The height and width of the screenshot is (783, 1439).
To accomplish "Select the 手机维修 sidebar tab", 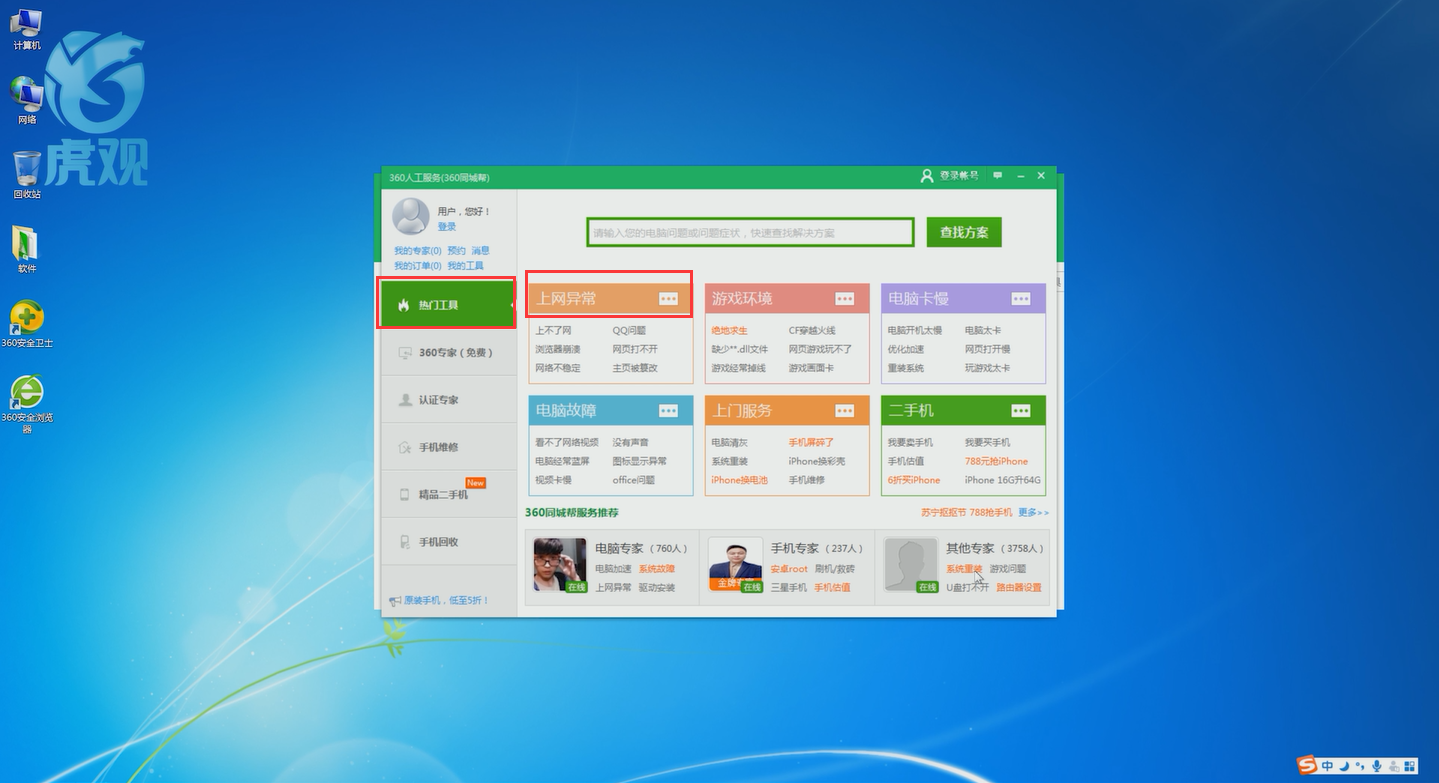I will (x=448, y=447).
